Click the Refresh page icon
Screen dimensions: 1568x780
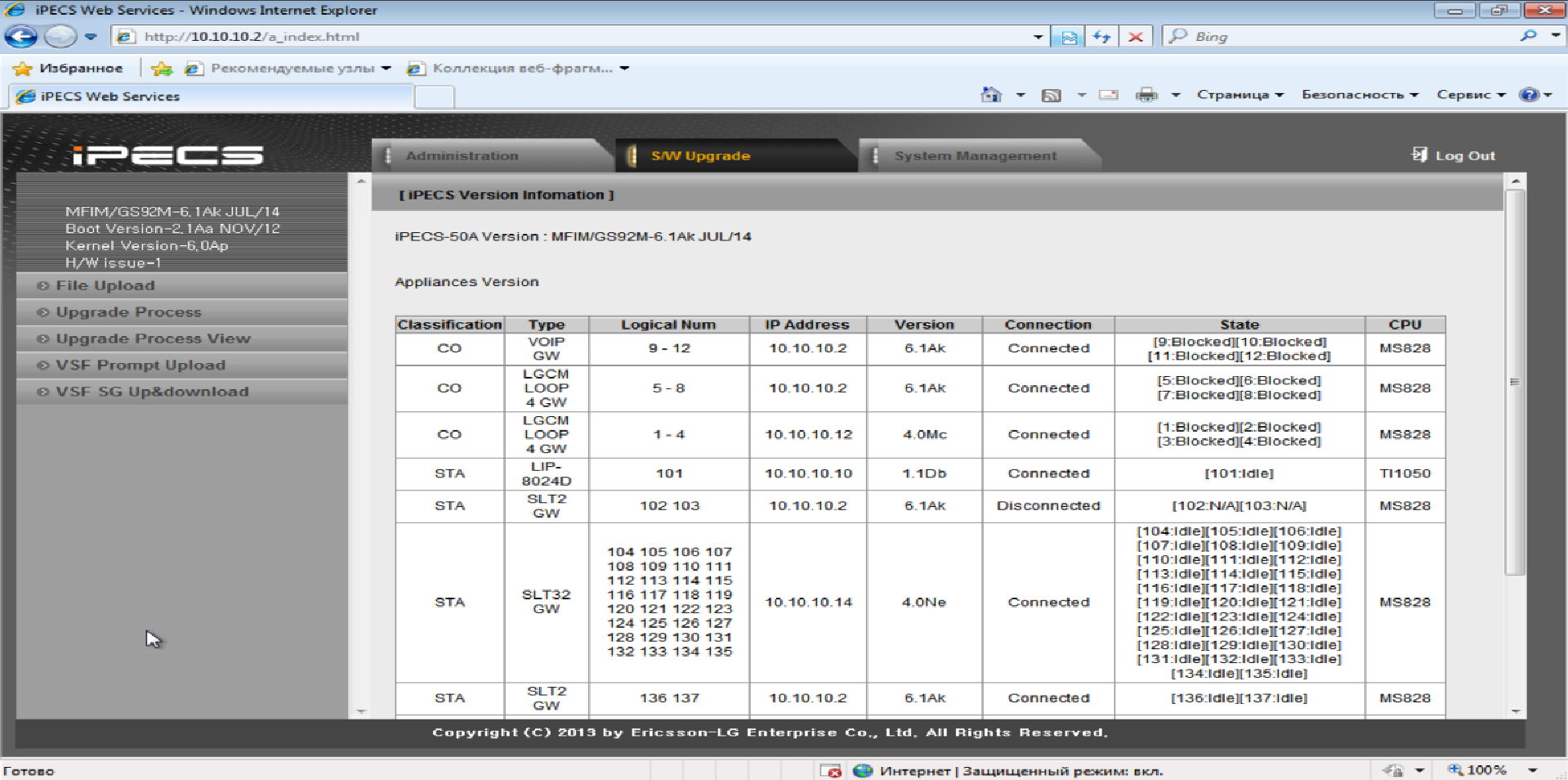(1101, 37)
